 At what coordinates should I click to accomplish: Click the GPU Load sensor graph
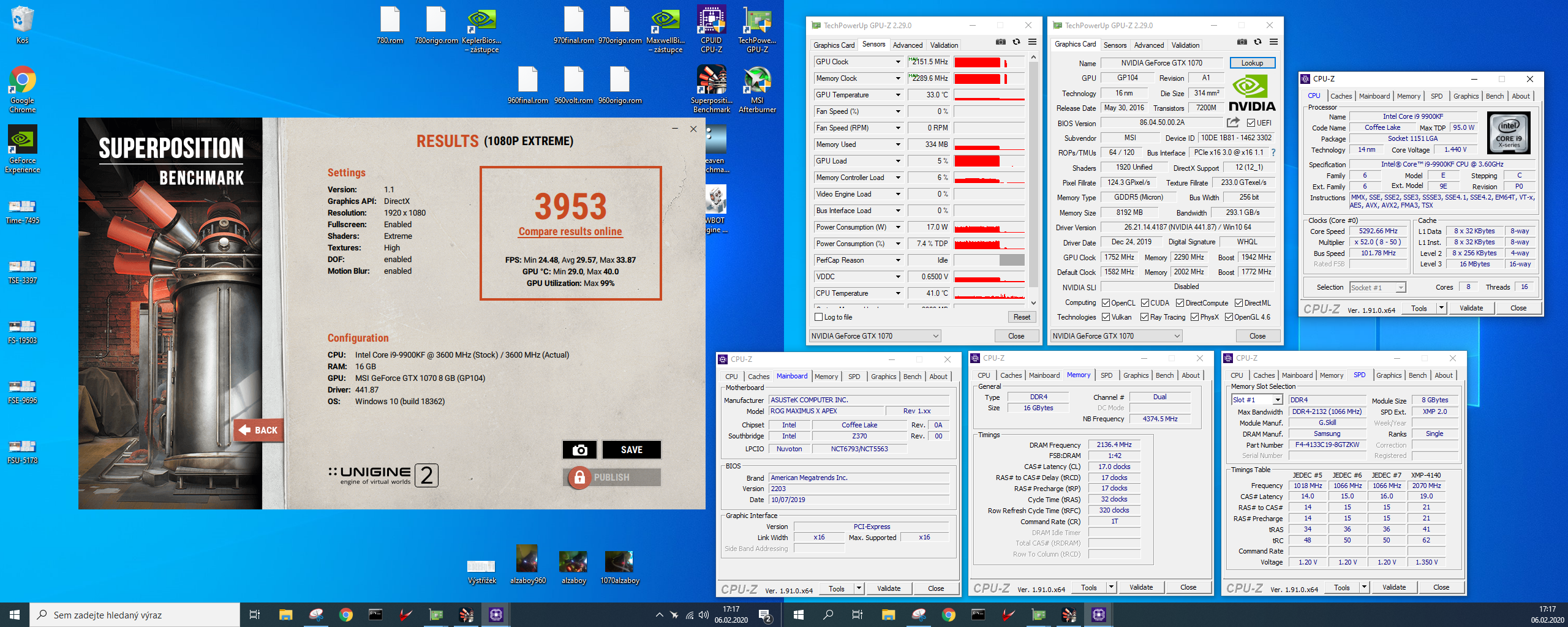(x=989, y=161)
